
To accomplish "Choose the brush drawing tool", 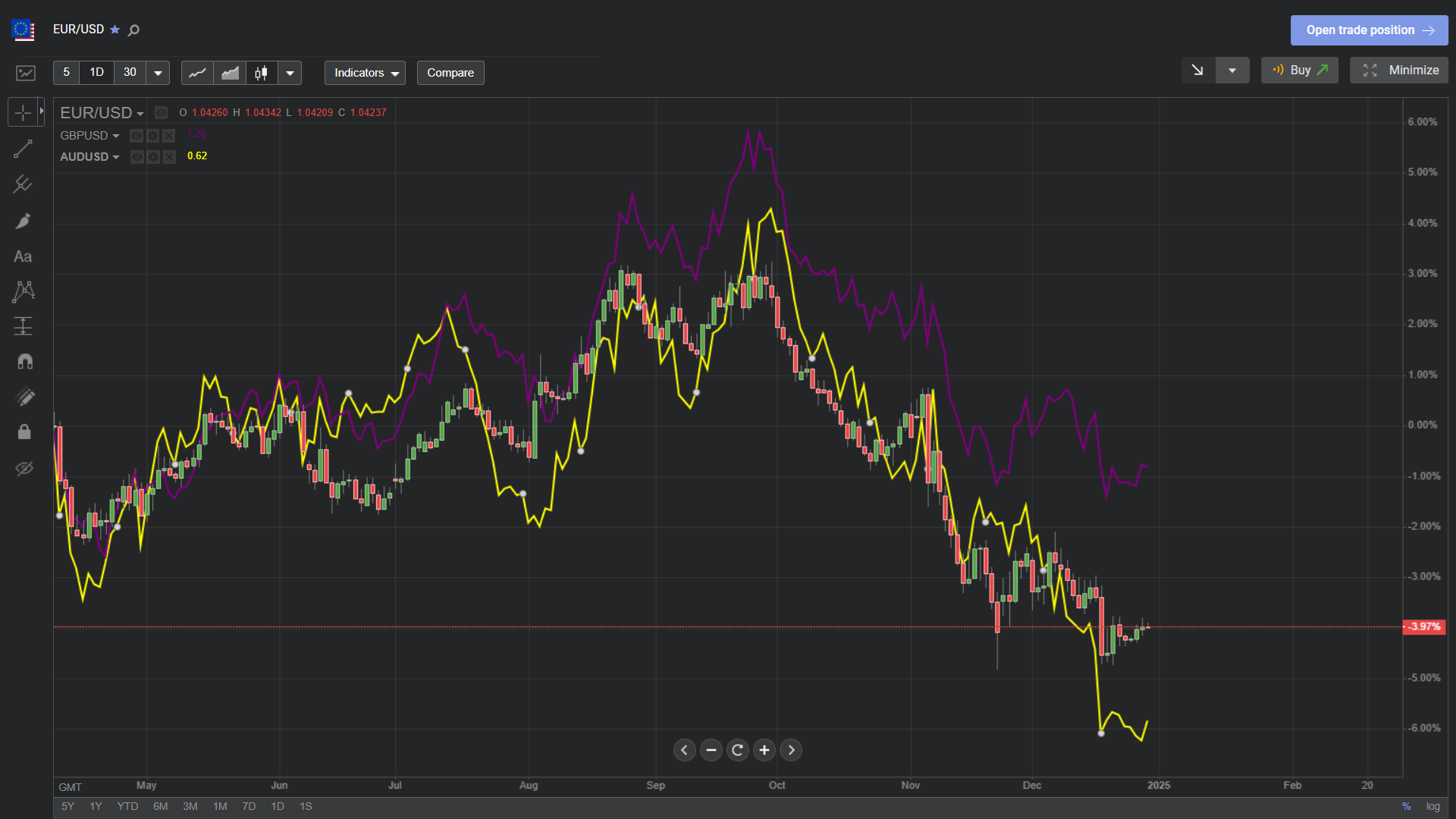I will 23,221.
